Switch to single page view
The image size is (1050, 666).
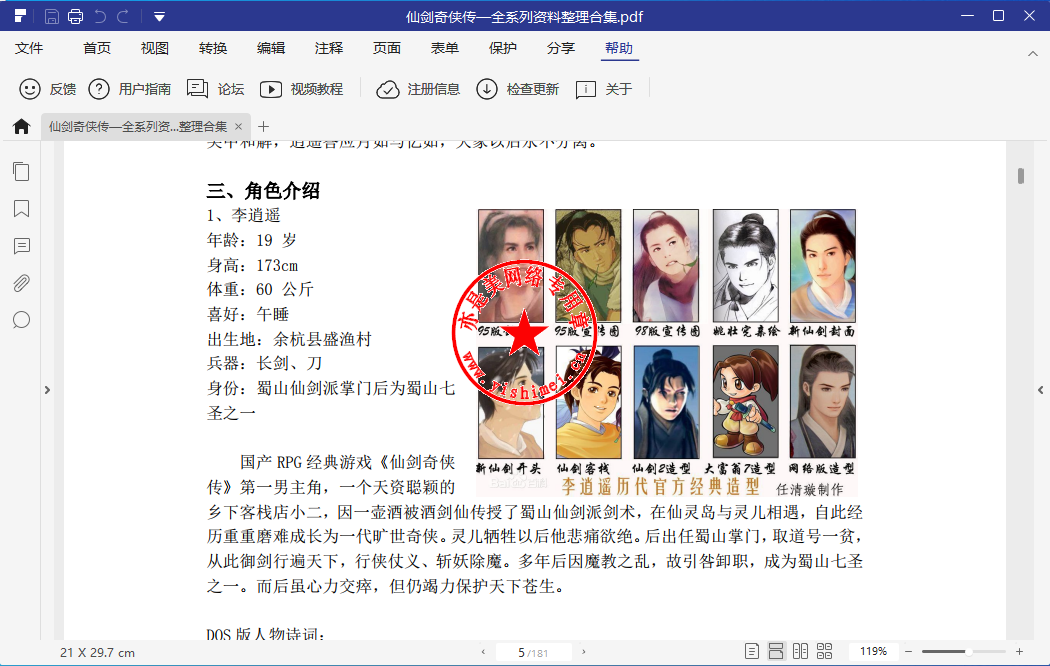pyautogui.click(x=752, y=651)
